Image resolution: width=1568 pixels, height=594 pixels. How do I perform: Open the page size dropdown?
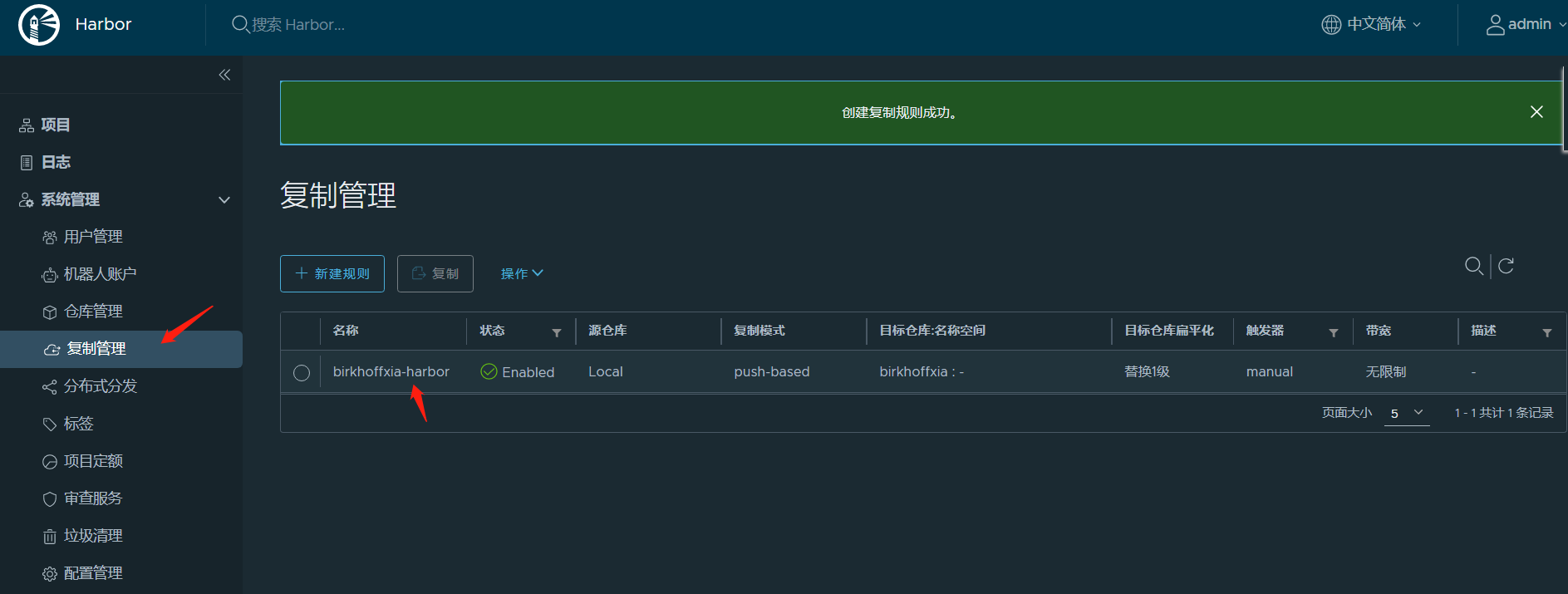click(1407, 413)
